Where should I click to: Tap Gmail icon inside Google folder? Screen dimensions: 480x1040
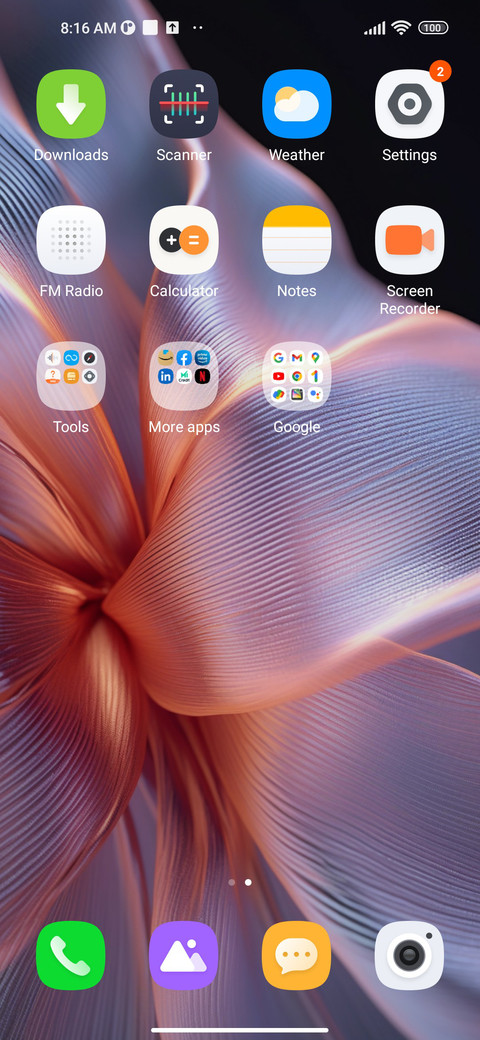point(296,358)
